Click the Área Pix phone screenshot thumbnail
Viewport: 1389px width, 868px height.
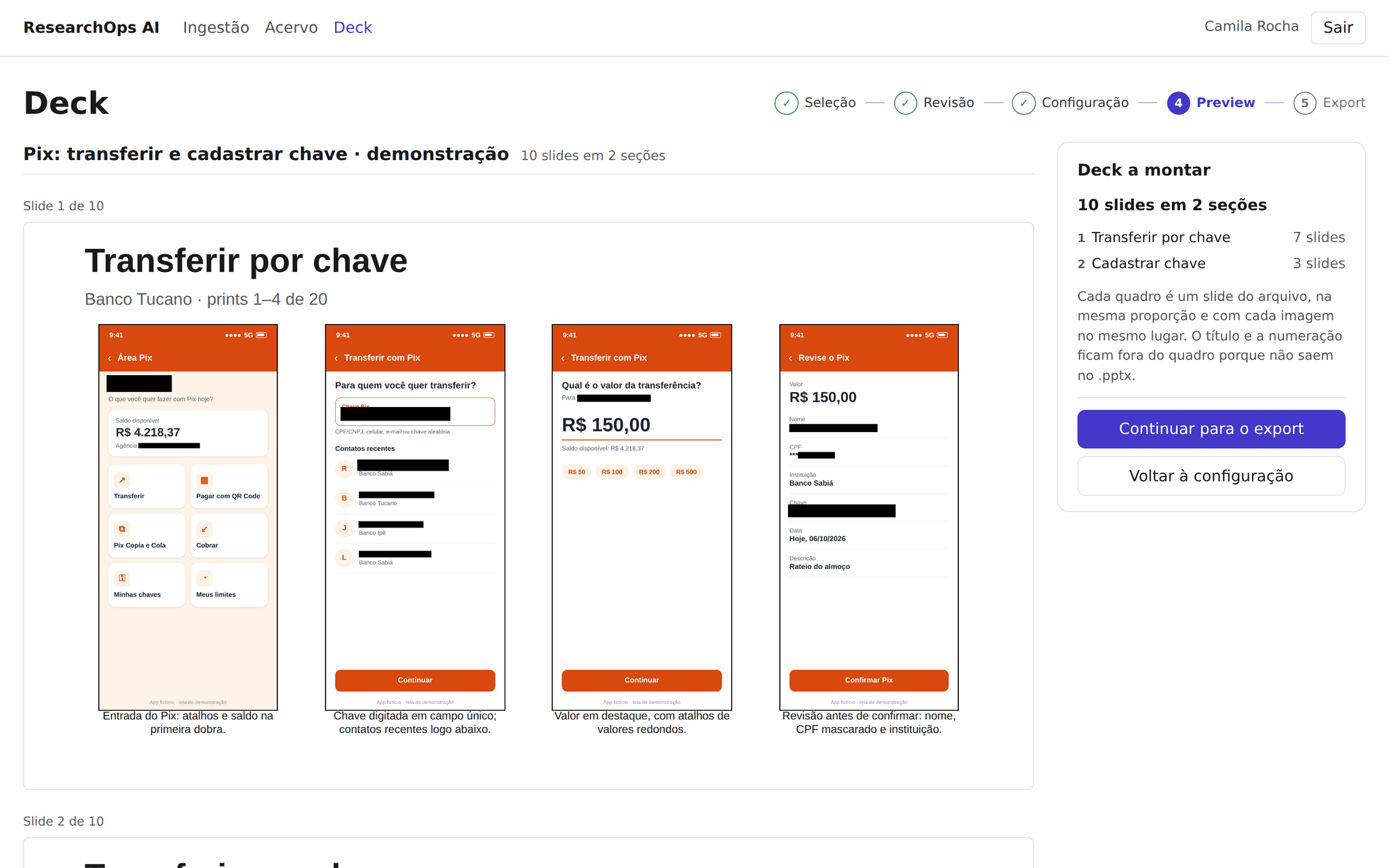188,517
